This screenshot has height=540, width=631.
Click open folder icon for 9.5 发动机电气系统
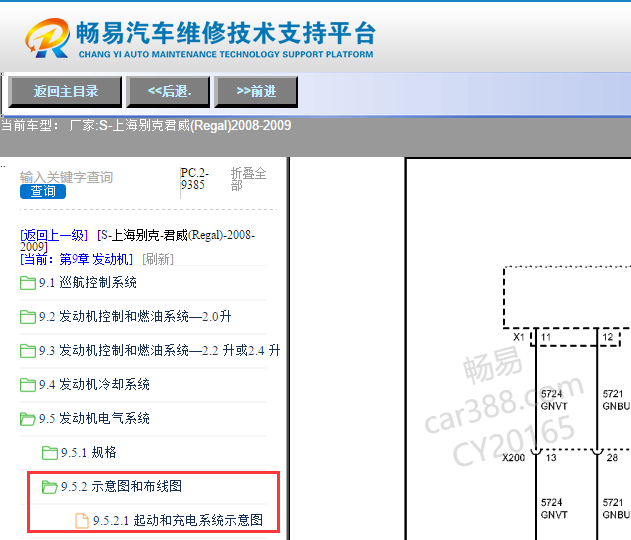point(28,419)
